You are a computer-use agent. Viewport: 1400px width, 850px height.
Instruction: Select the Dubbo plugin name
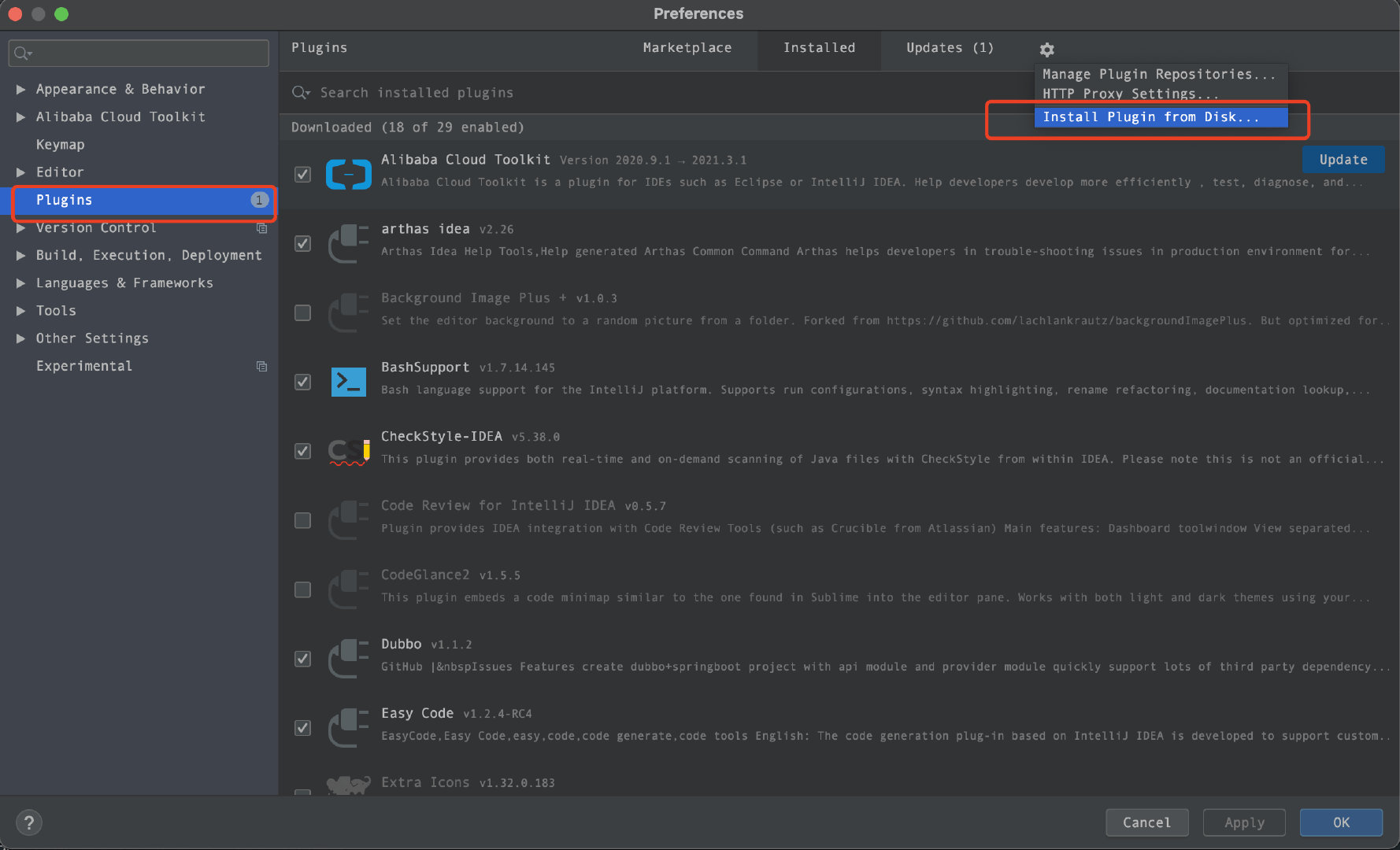pos(402,645)
